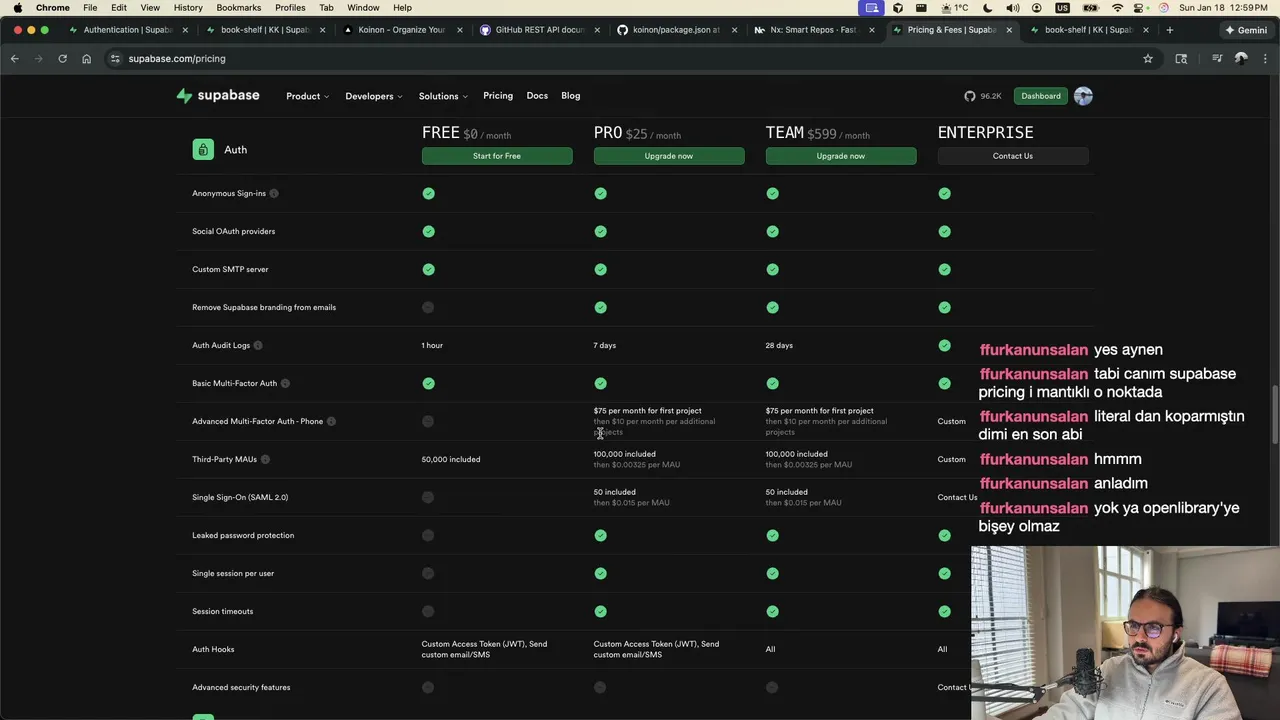Screen dimensions: 1280x720
Task: Go to the browser home page
Action: [x=86, y=59]
